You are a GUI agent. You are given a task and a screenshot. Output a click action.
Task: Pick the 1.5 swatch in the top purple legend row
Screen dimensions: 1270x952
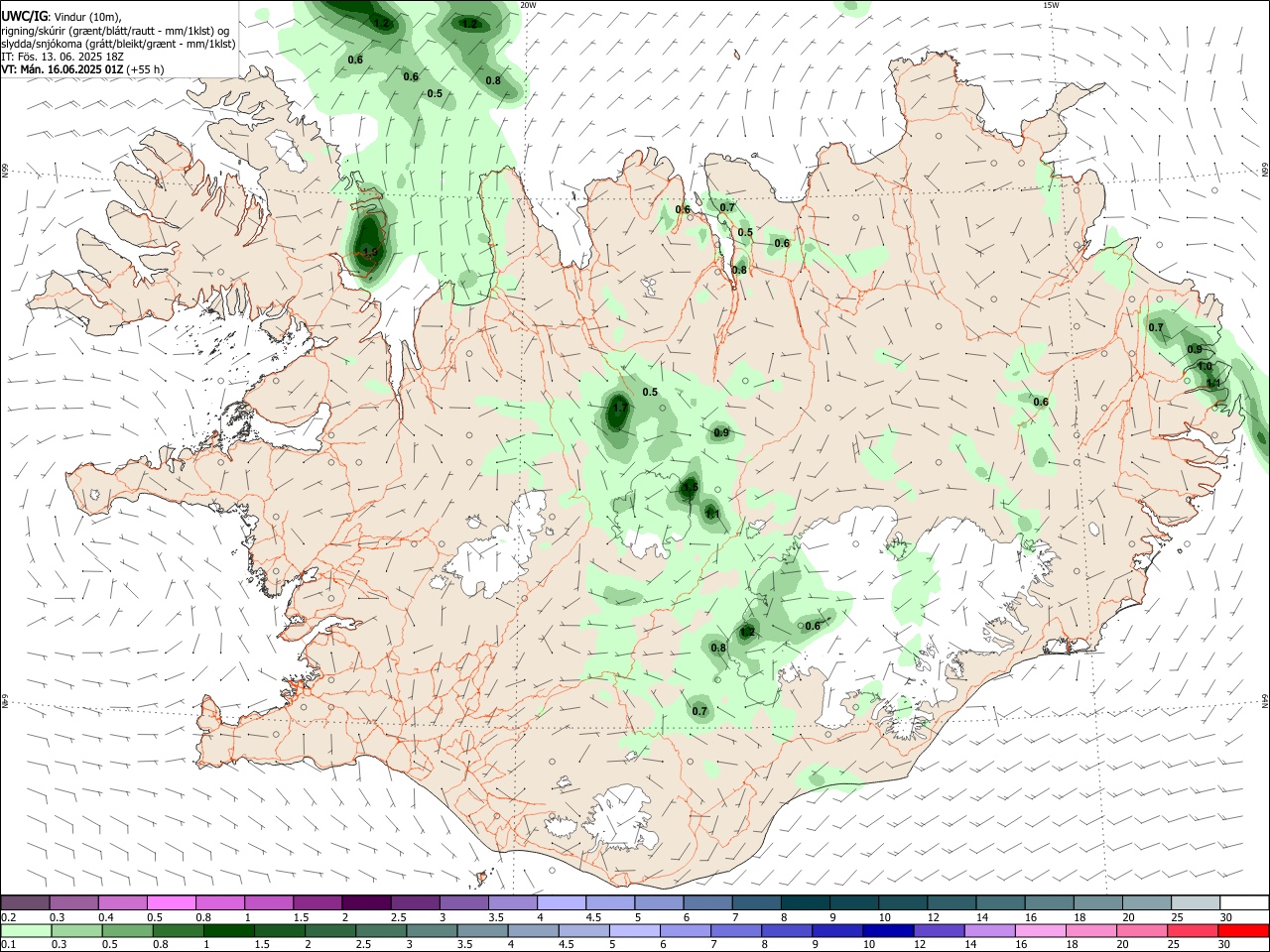tap(317, 903)
